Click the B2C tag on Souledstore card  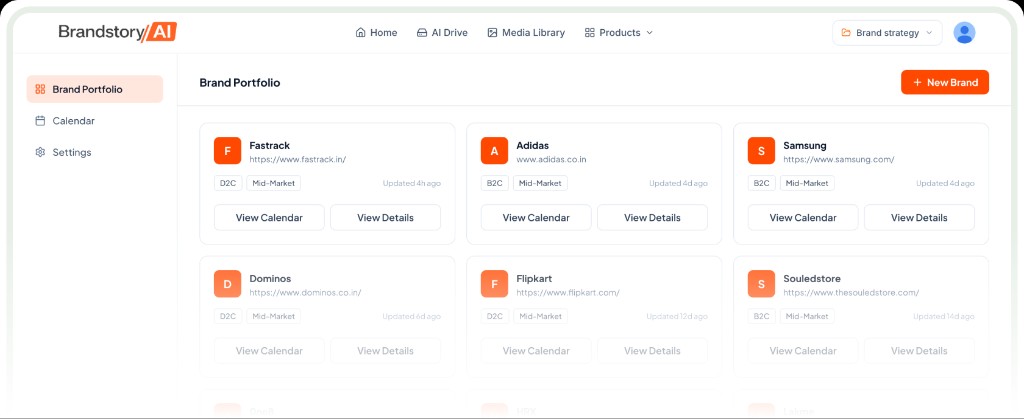point(762,317)
